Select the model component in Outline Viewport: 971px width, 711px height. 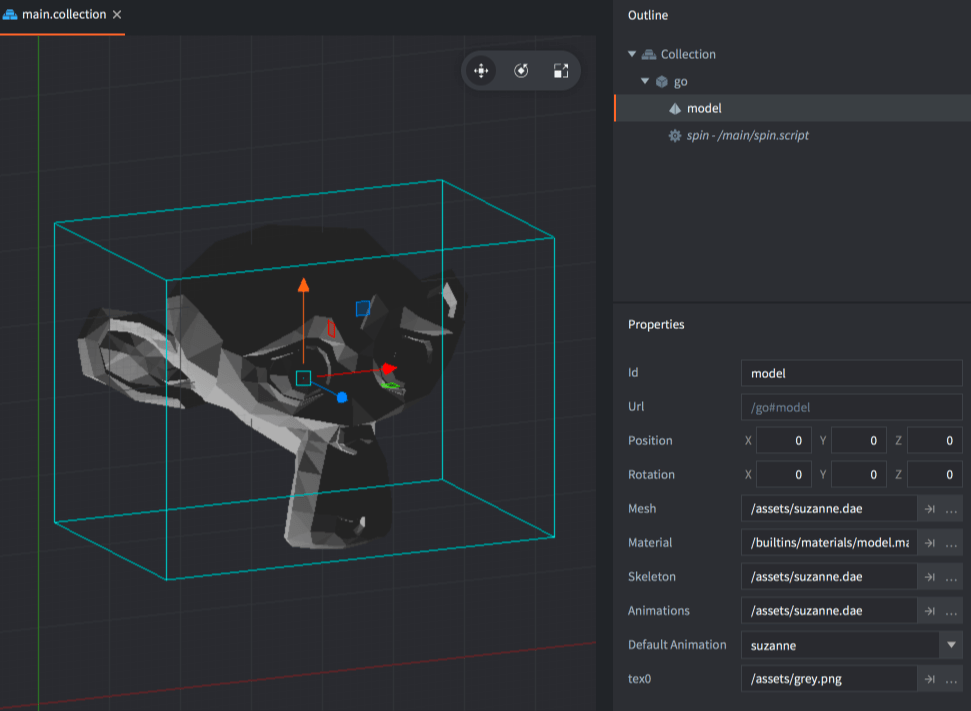pyautogui.click(x=704, y=108)
